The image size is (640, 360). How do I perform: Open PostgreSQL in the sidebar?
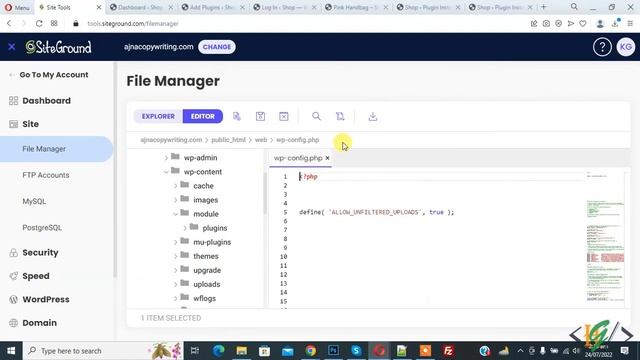click(x=42, y=228)
